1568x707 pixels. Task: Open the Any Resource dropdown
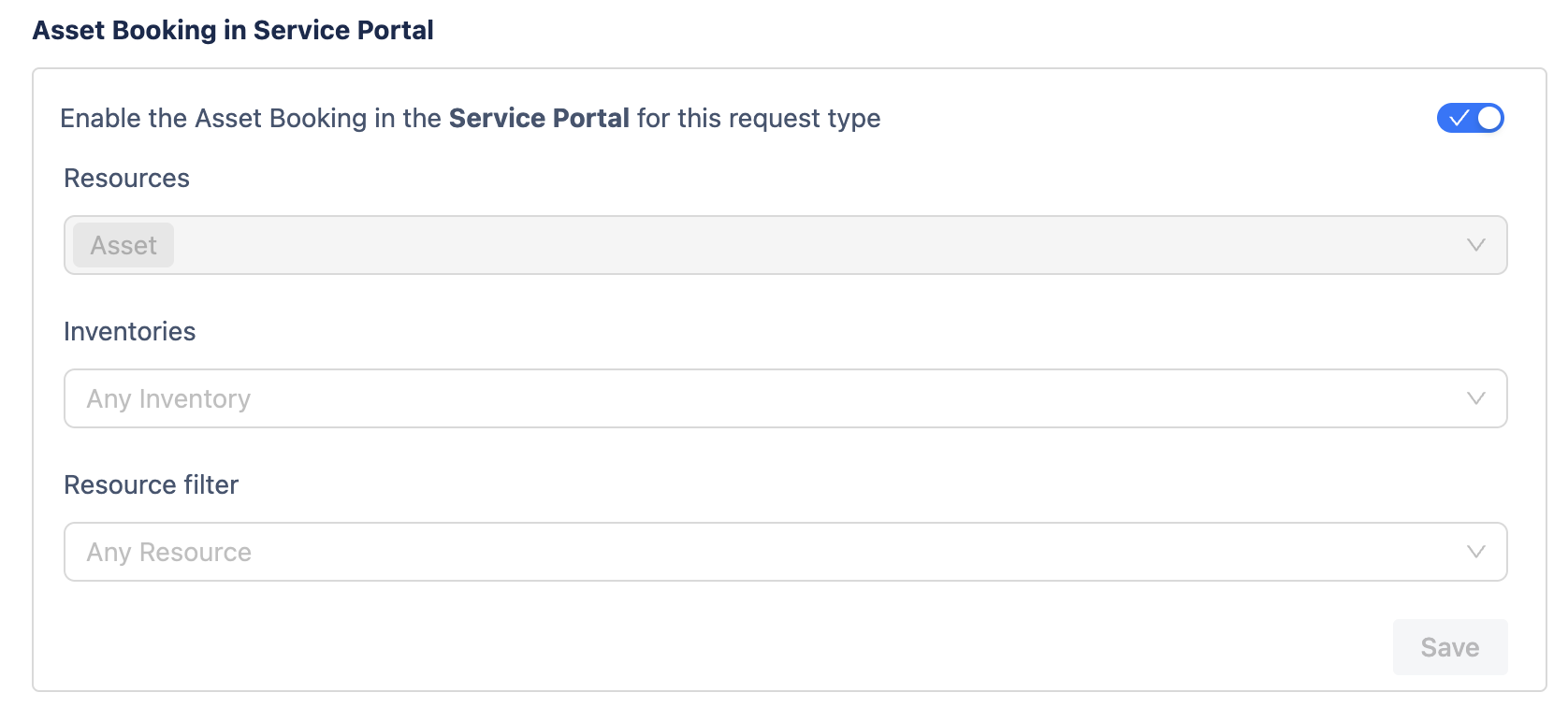tap(786, 552)
